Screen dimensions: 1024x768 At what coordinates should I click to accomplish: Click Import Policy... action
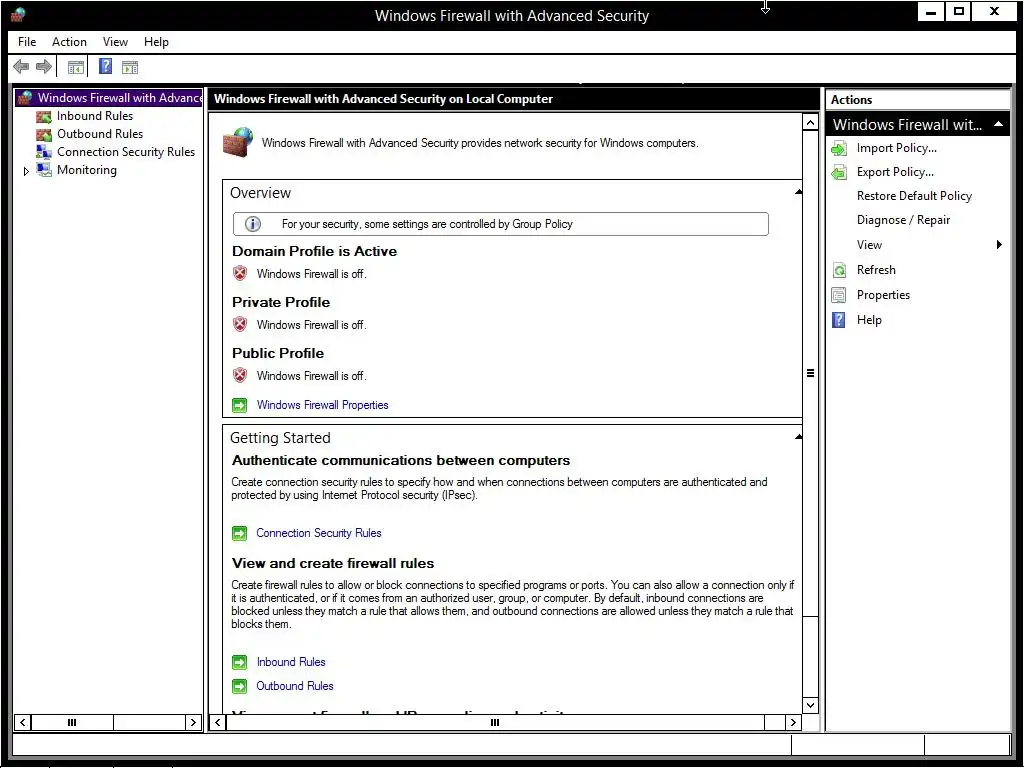(897, 148)
